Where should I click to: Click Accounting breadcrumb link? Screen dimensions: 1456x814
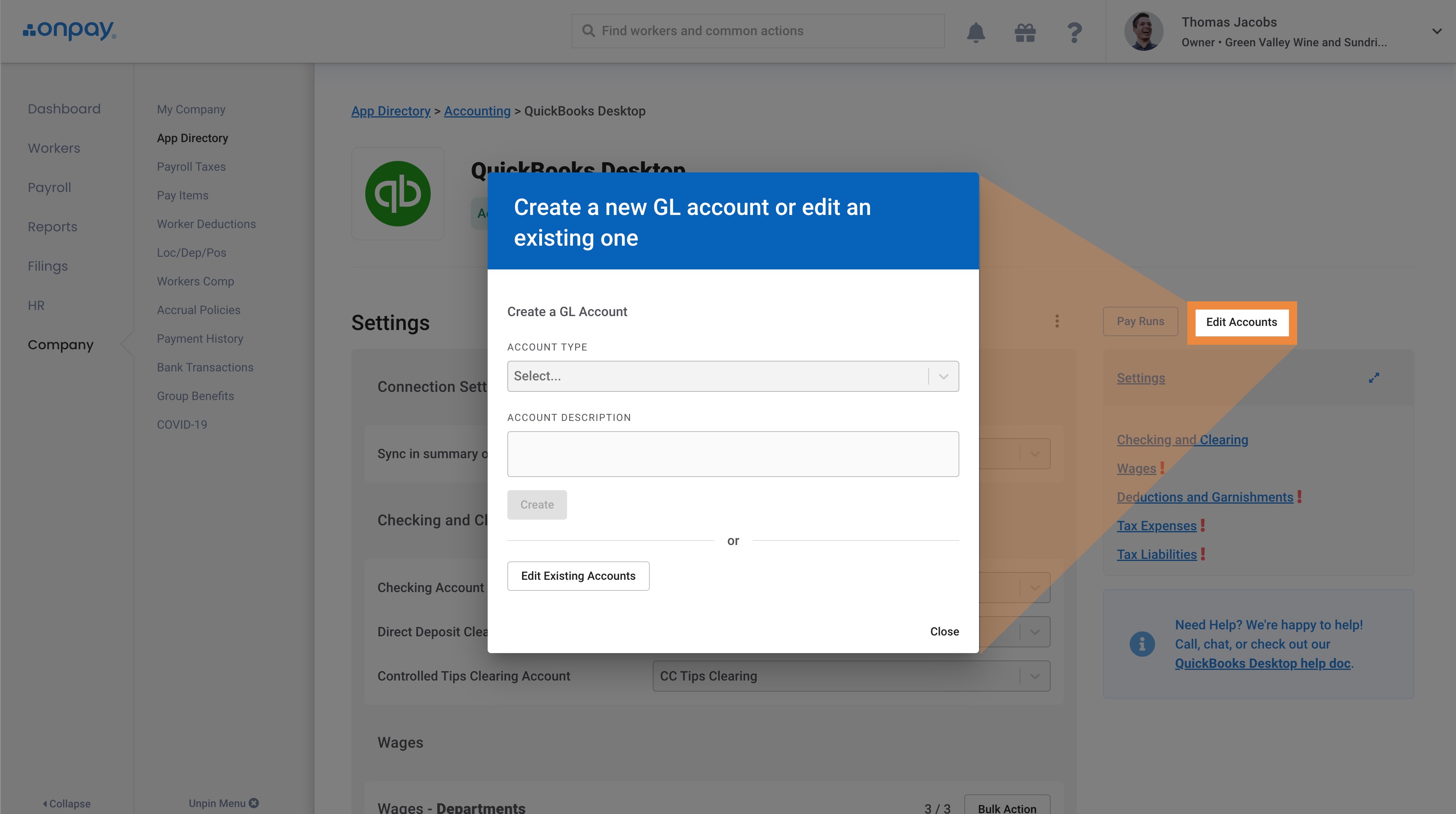tap(477, 111)
